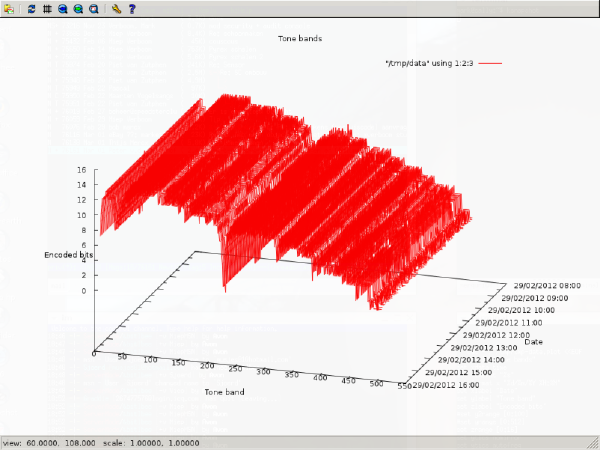This screenshot has height=450, width=600.
Task: Open terminal configuration wrench icon
Action: (x=116, y=9)
